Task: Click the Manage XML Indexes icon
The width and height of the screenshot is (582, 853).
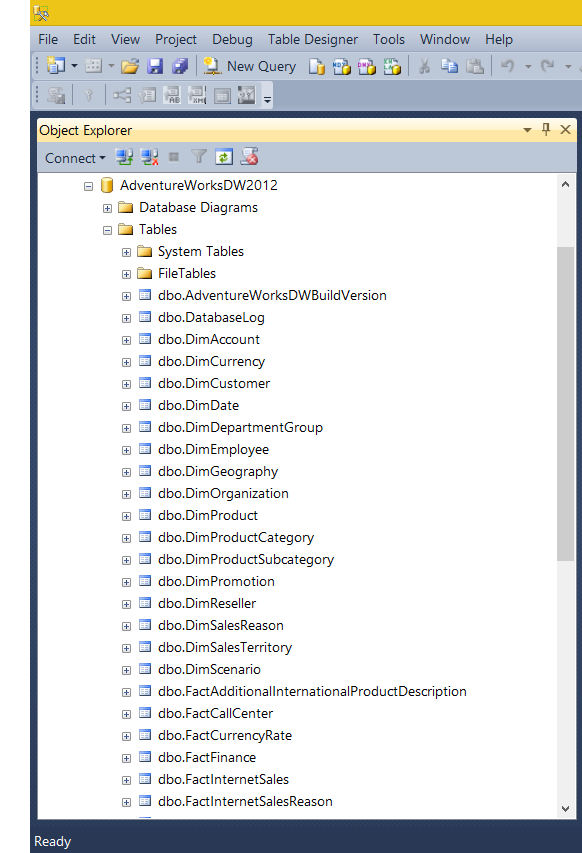Action: pyautogui.click(x=197, y=96)
